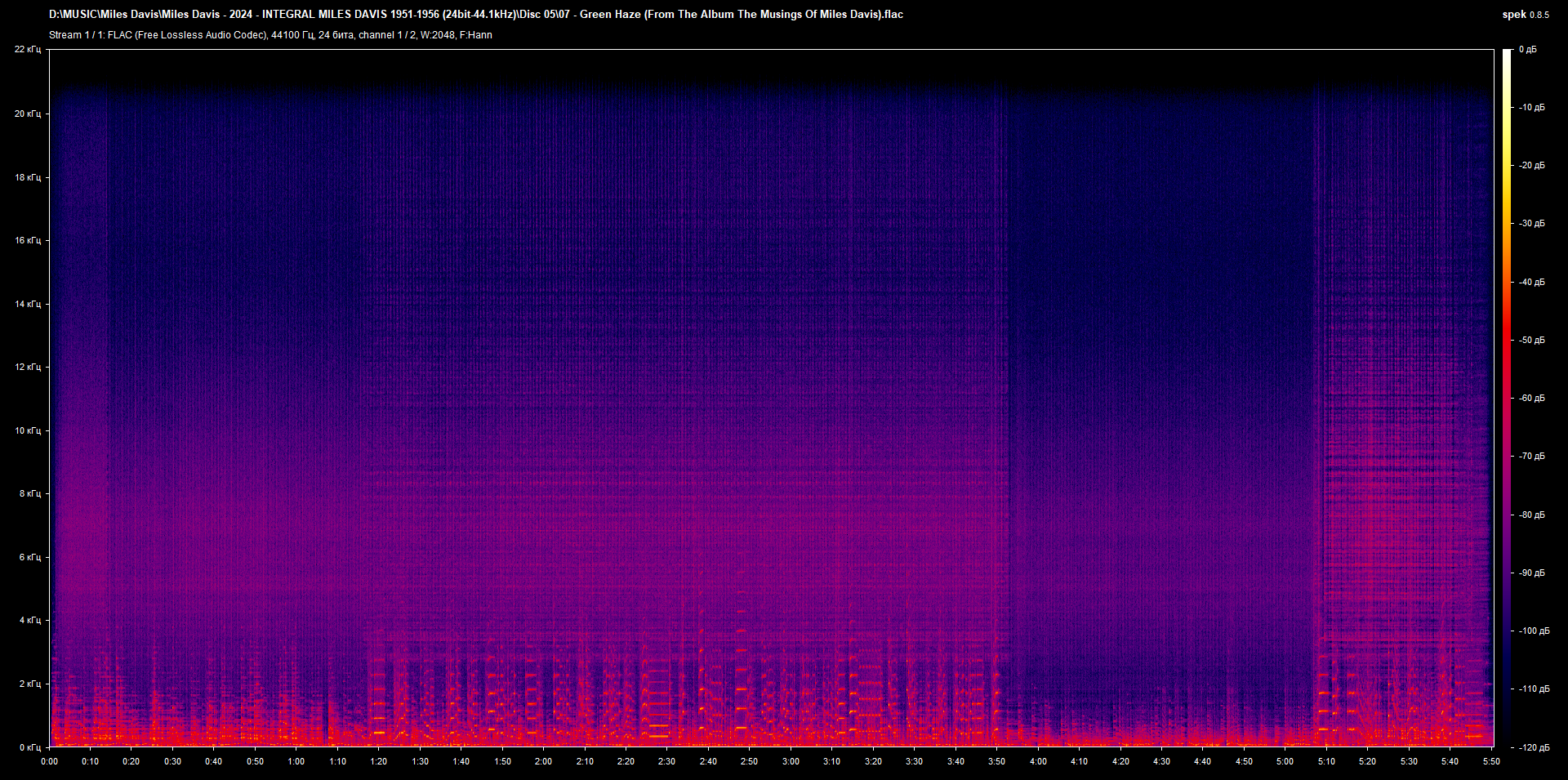Click the 1:30 time axis label
Viewport: 1568px width, 780px height.
tap(420, 761)
